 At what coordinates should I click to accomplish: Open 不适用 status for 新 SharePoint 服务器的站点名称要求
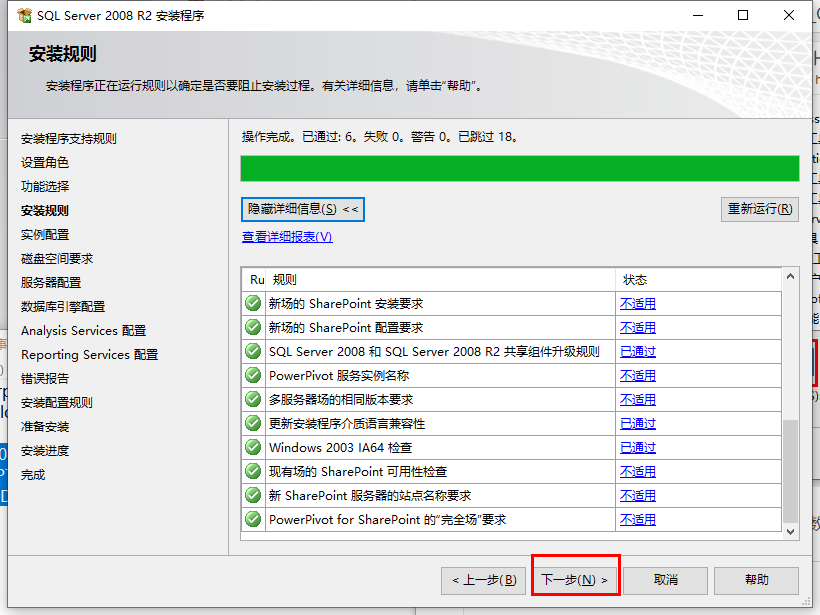pos(637,496)
